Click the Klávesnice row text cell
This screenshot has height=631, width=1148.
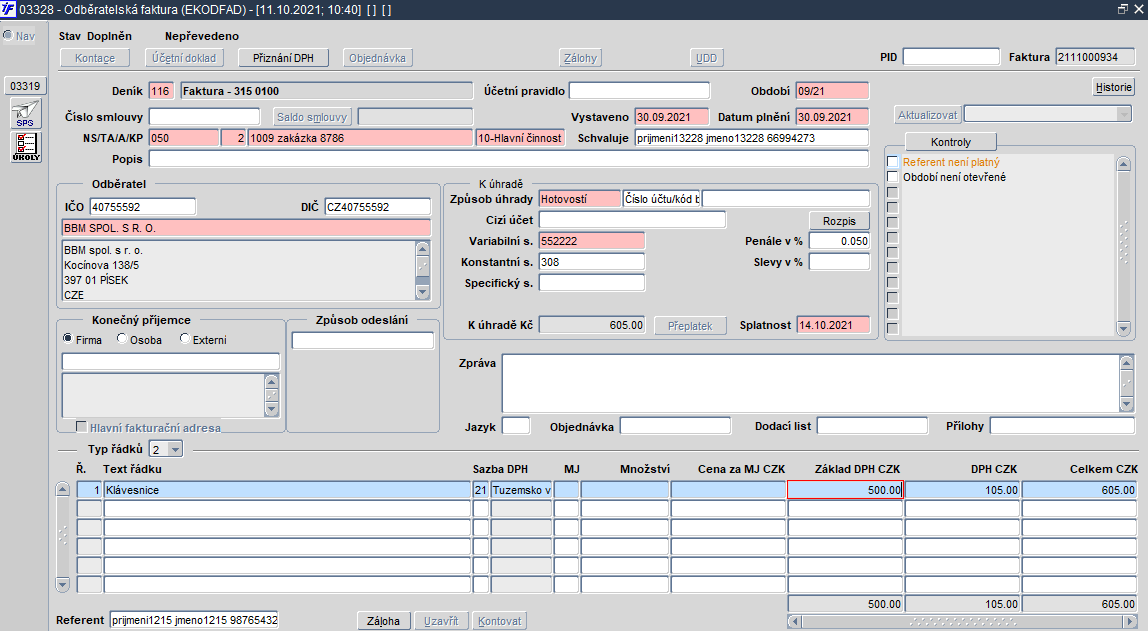click(287, 490)
